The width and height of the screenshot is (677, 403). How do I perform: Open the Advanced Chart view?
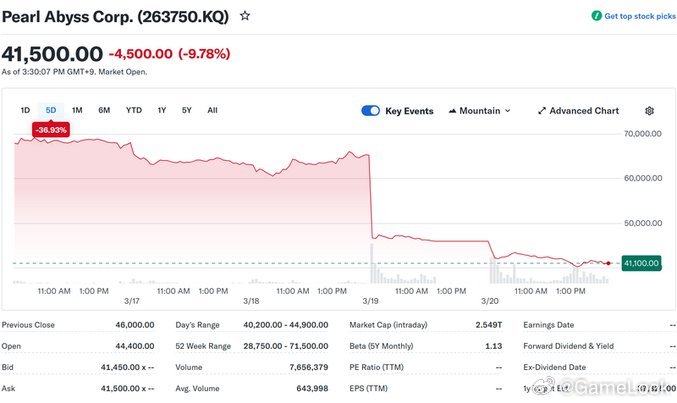579,111
